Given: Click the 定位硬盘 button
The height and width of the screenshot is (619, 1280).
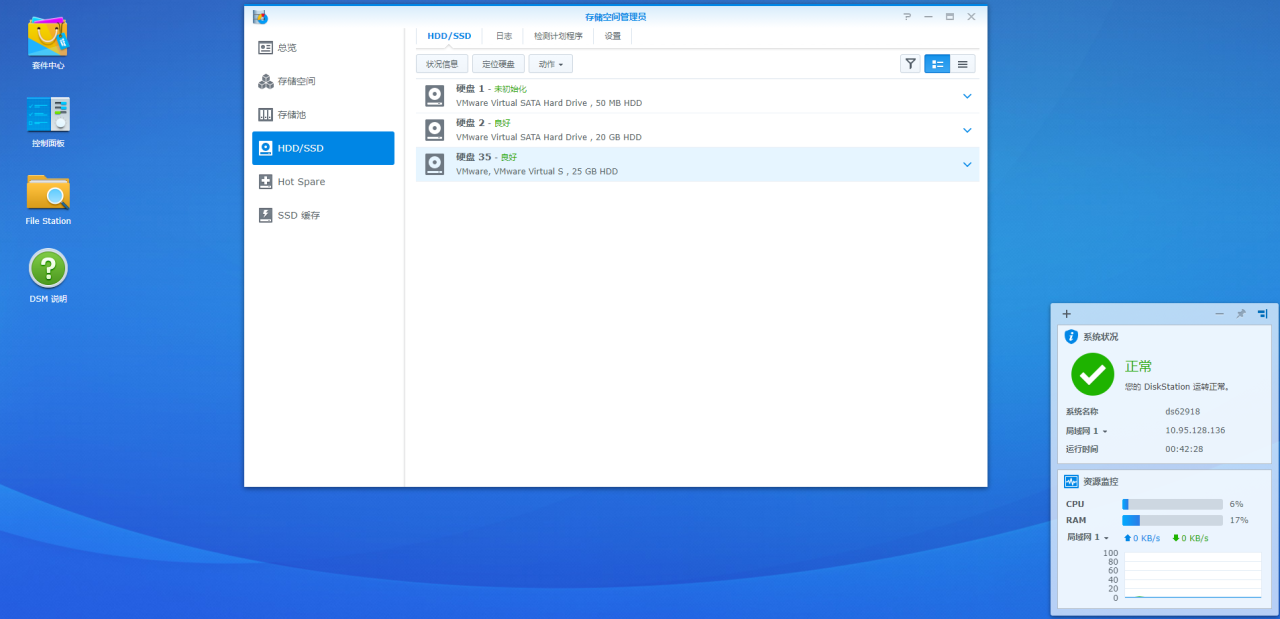Looking at the screenshot, I should (x=498, y=64).
